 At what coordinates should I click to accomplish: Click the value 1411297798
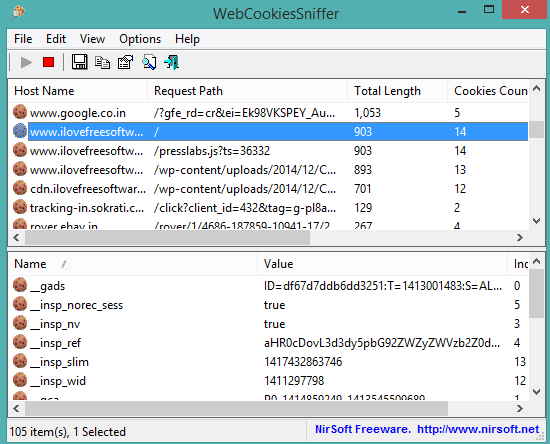point(294,381)
